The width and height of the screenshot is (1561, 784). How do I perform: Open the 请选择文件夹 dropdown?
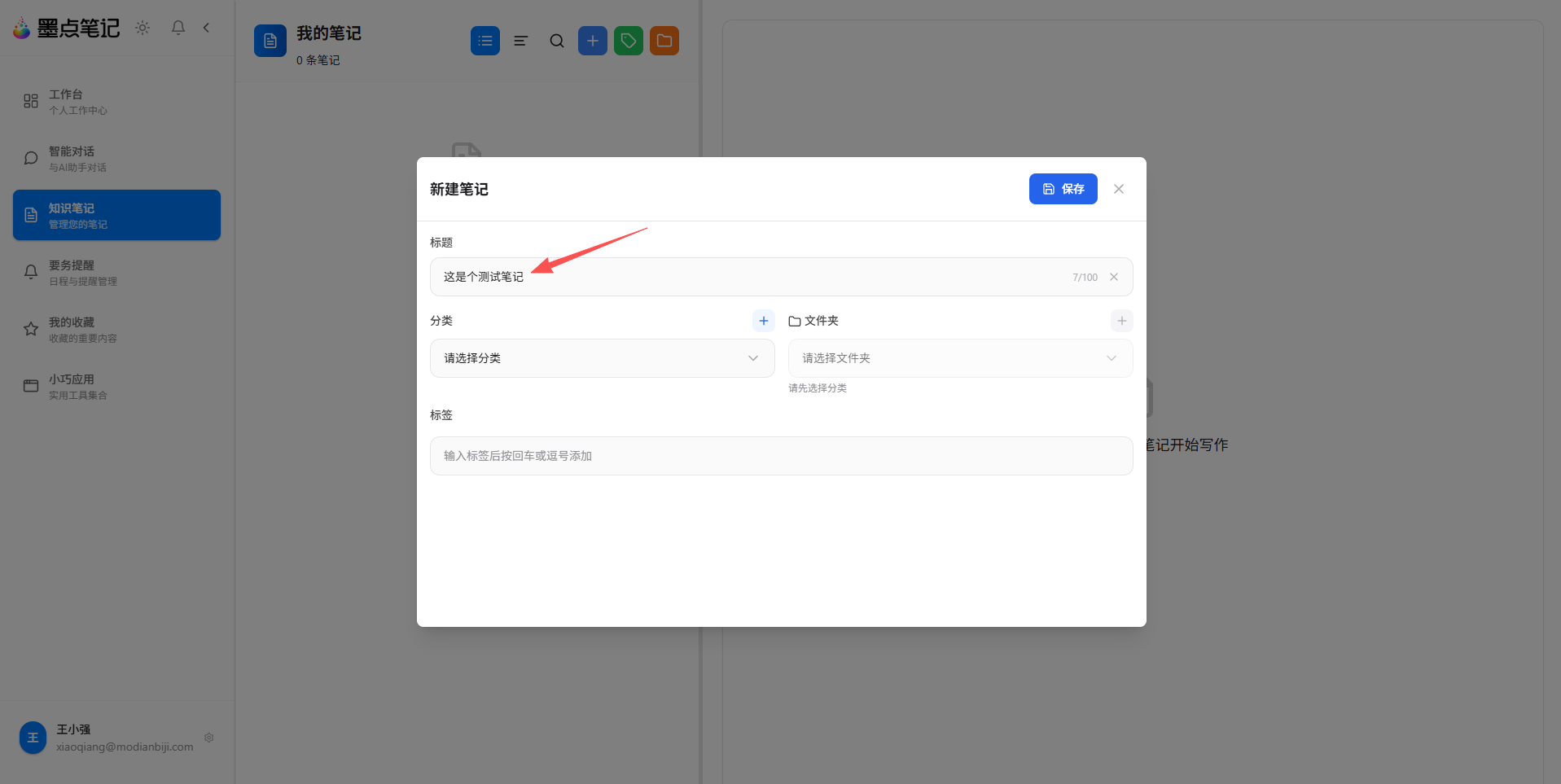tap(959, 358)
